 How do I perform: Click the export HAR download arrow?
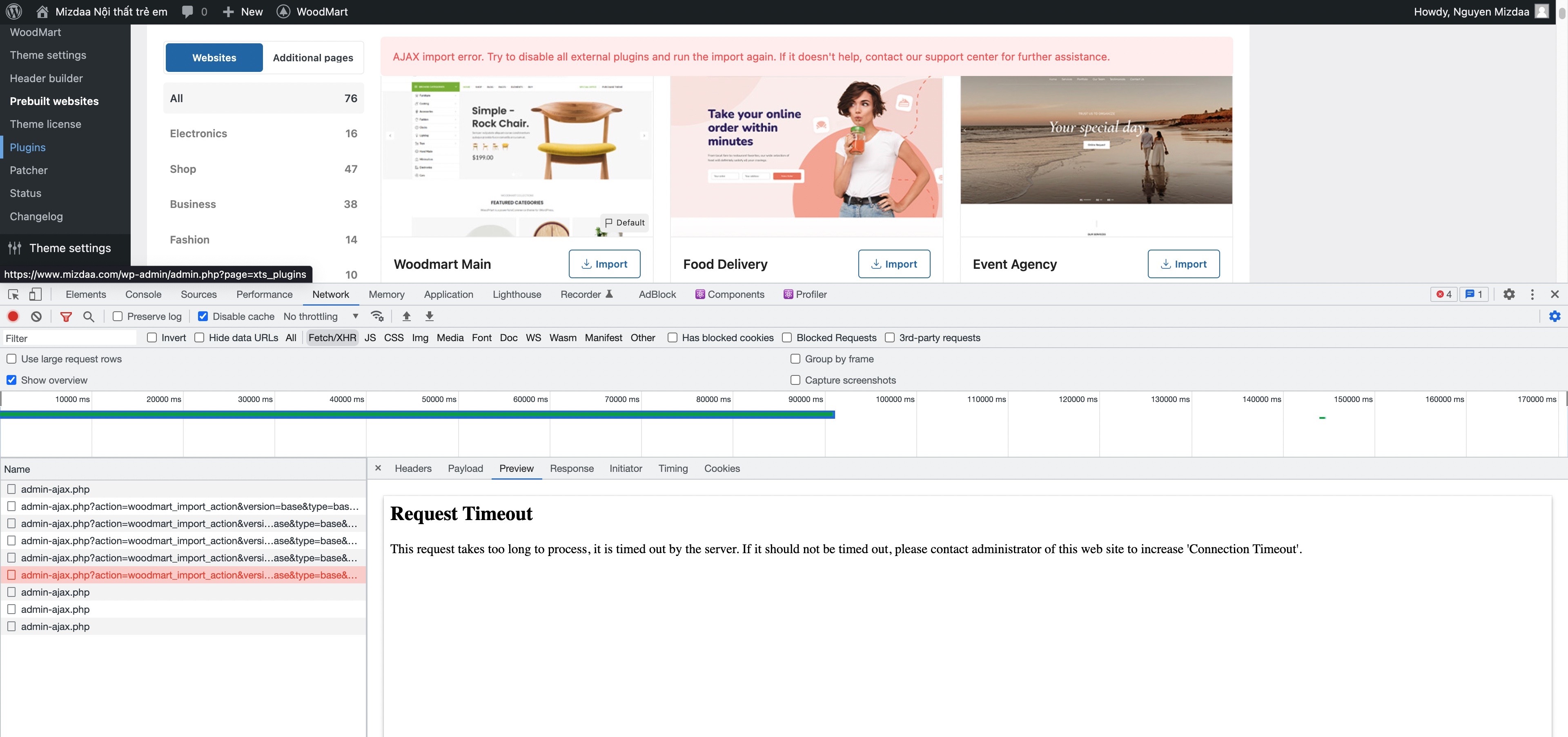[x=429, y=316]
